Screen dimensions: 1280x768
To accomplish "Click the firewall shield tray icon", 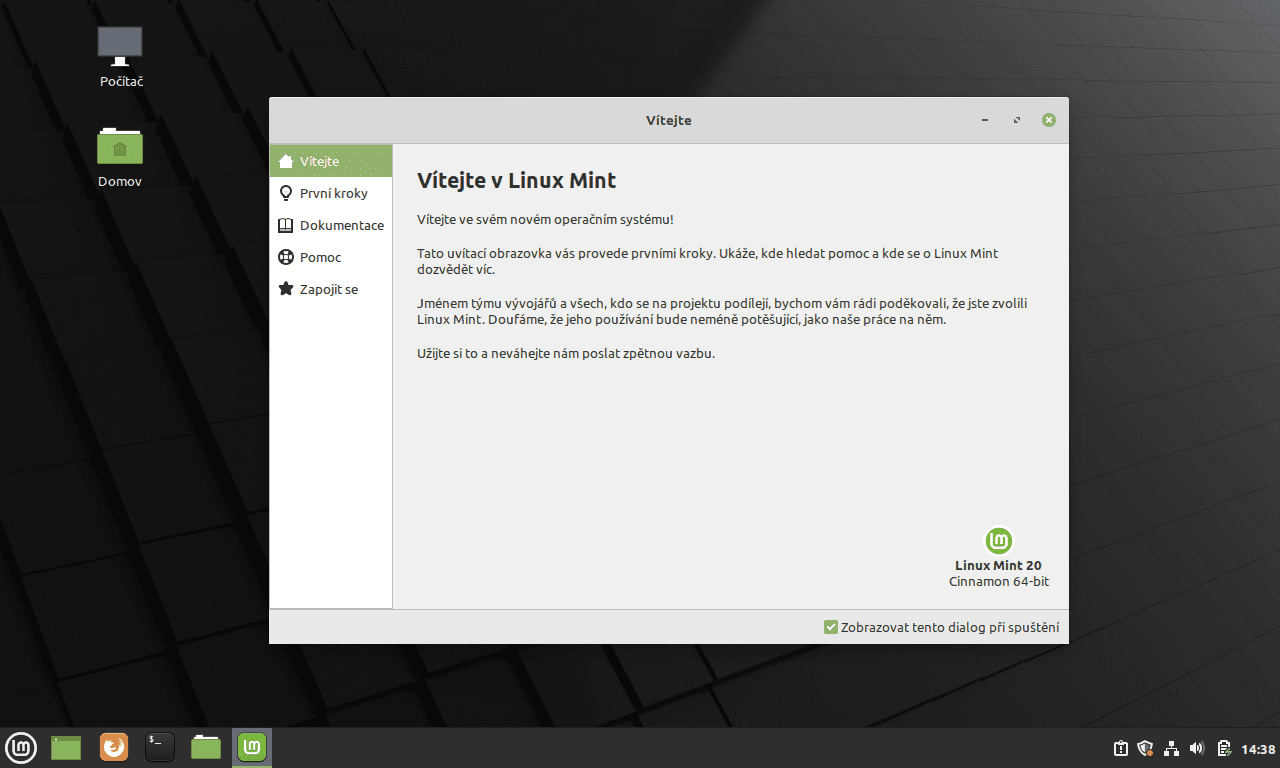I will (x=1144, y=747).
